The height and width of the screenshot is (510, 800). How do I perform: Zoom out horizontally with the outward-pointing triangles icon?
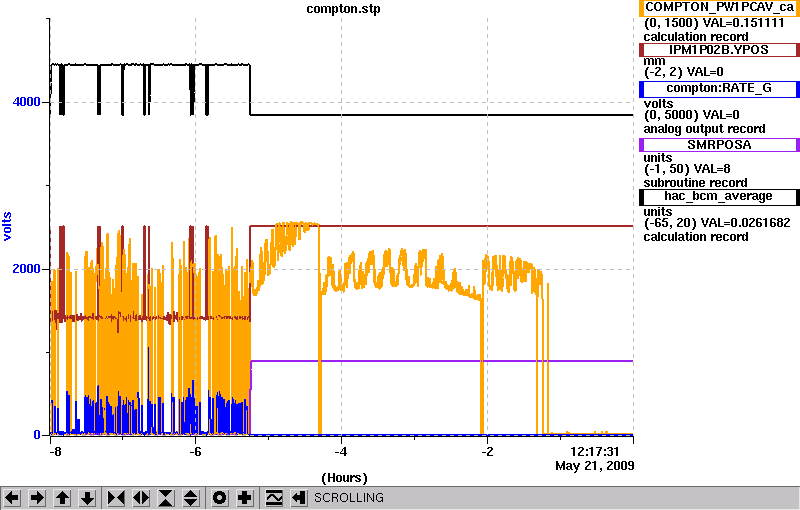click(141, 498)
